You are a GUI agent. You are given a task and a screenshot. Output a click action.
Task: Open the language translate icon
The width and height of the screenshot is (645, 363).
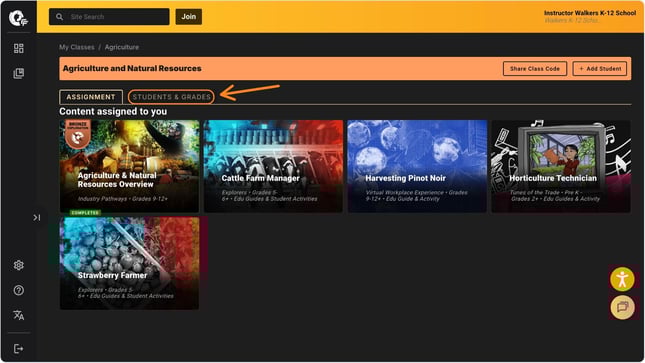(19, 315)
